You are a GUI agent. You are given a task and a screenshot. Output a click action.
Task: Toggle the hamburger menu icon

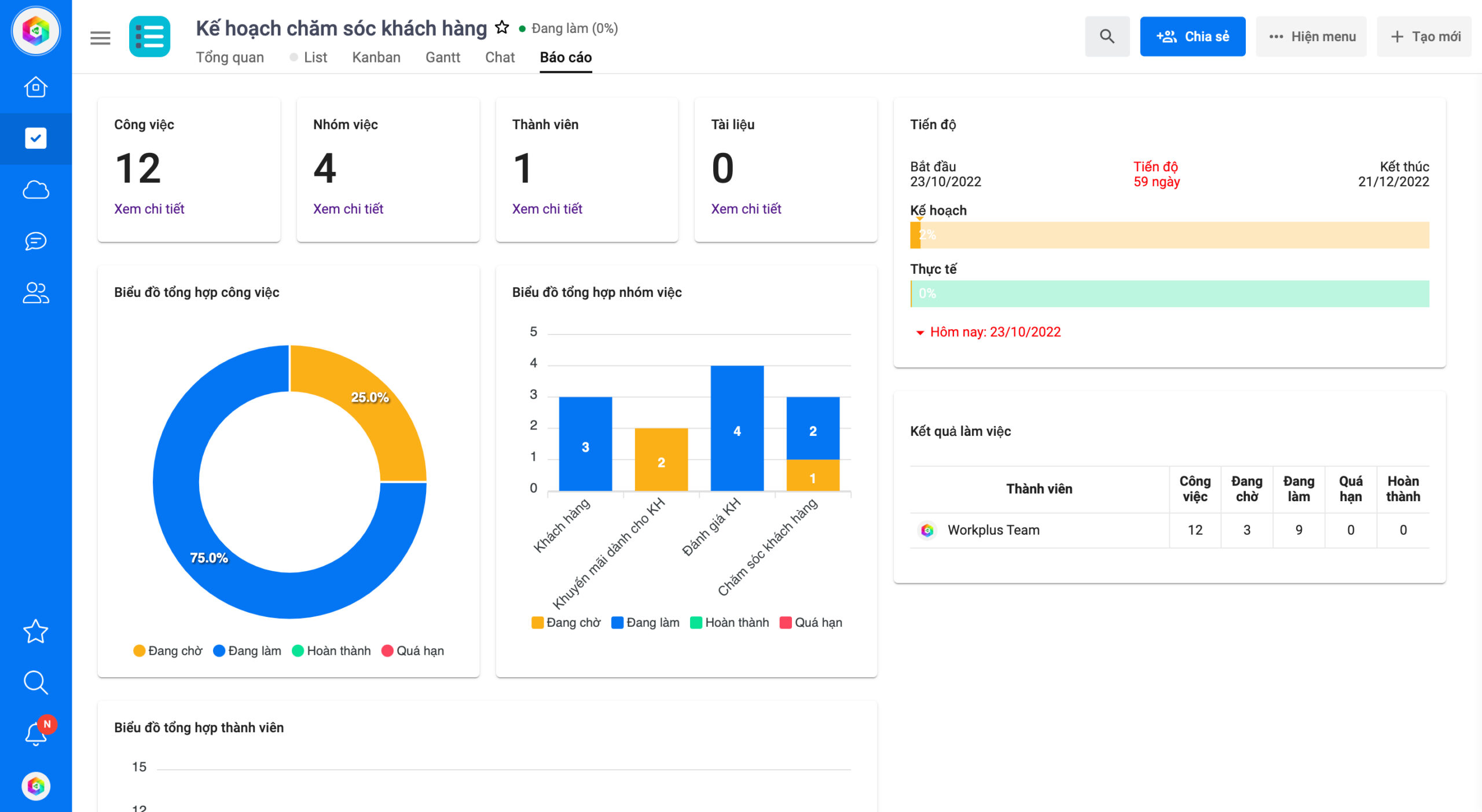pos(100,38)
